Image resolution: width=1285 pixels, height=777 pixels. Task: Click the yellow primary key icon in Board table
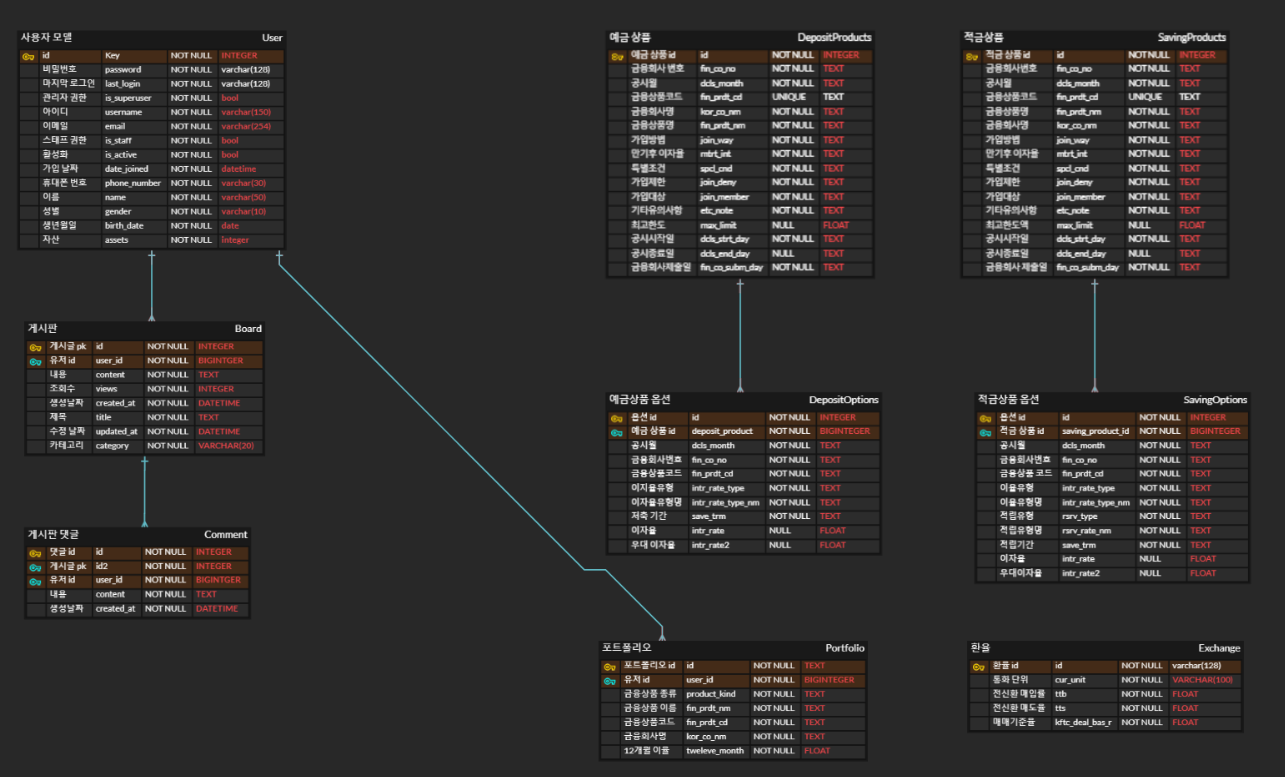tap(35, 347)
